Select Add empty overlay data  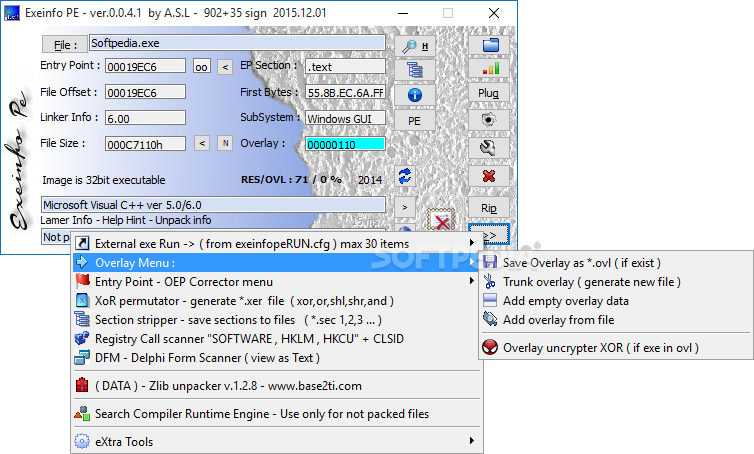point(616,301)
